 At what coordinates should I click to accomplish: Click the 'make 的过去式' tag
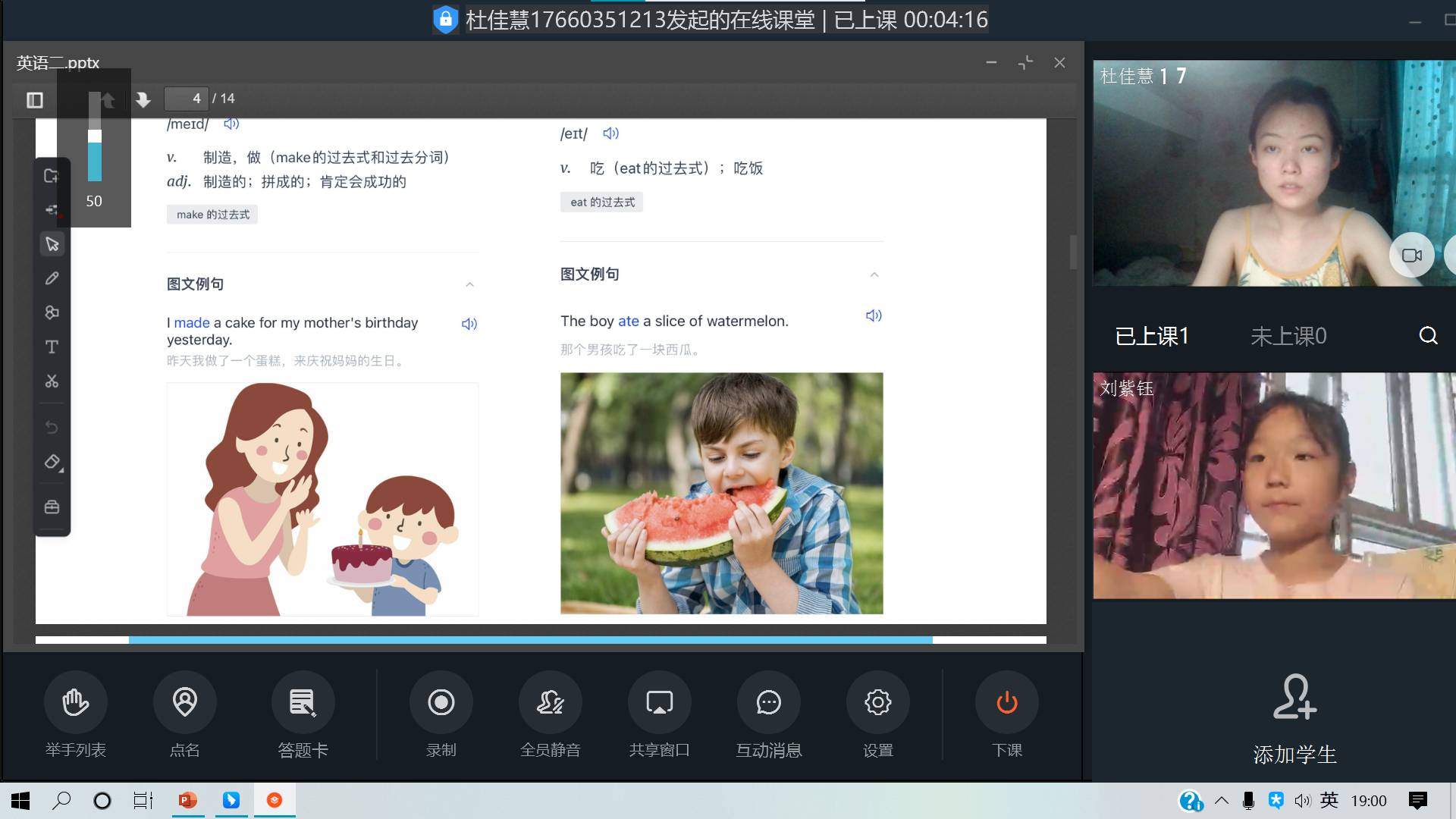tap(212, 215)
